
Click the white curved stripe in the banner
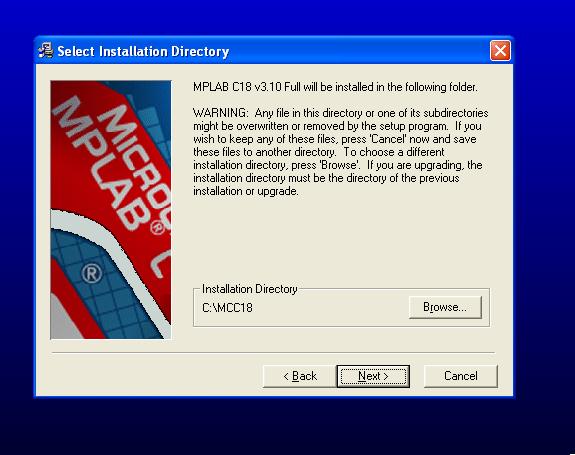pyautogui.click(x=110, y=253)
